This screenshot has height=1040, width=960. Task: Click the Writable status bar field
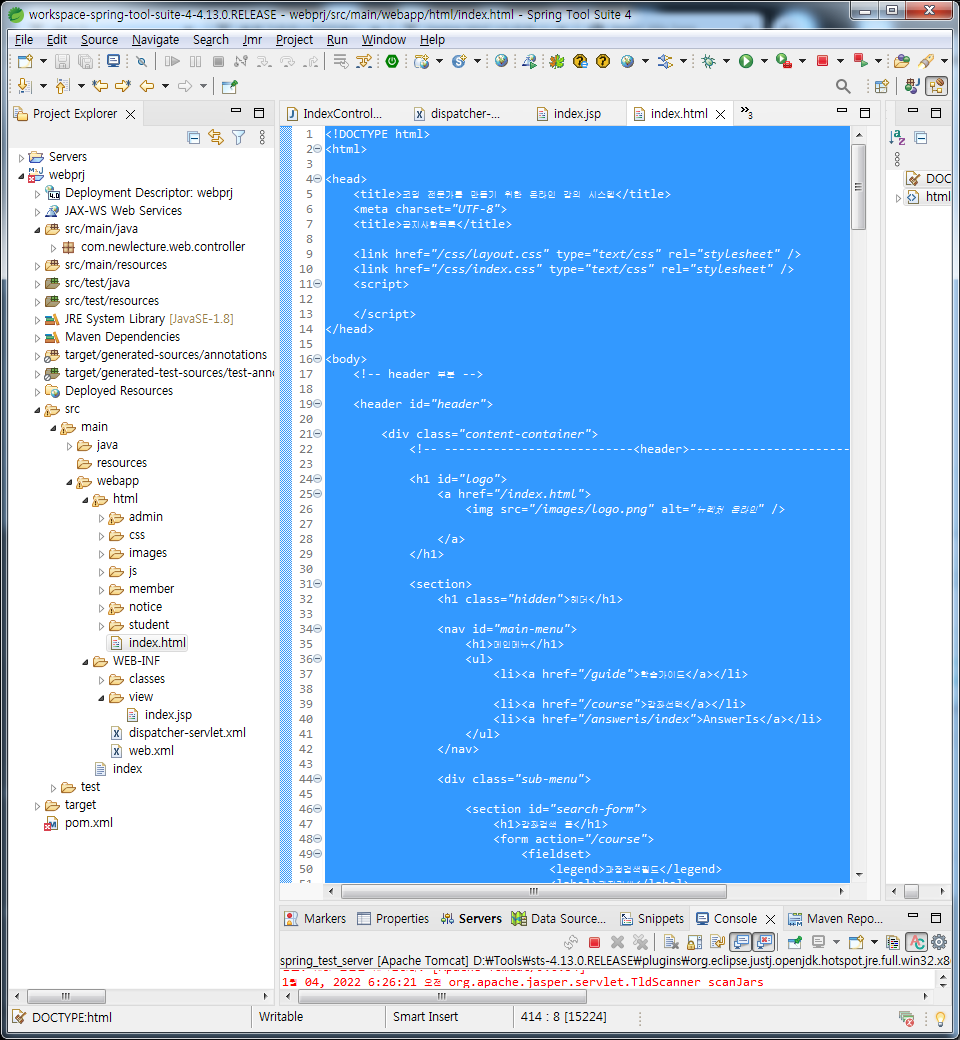(281, 1017)
